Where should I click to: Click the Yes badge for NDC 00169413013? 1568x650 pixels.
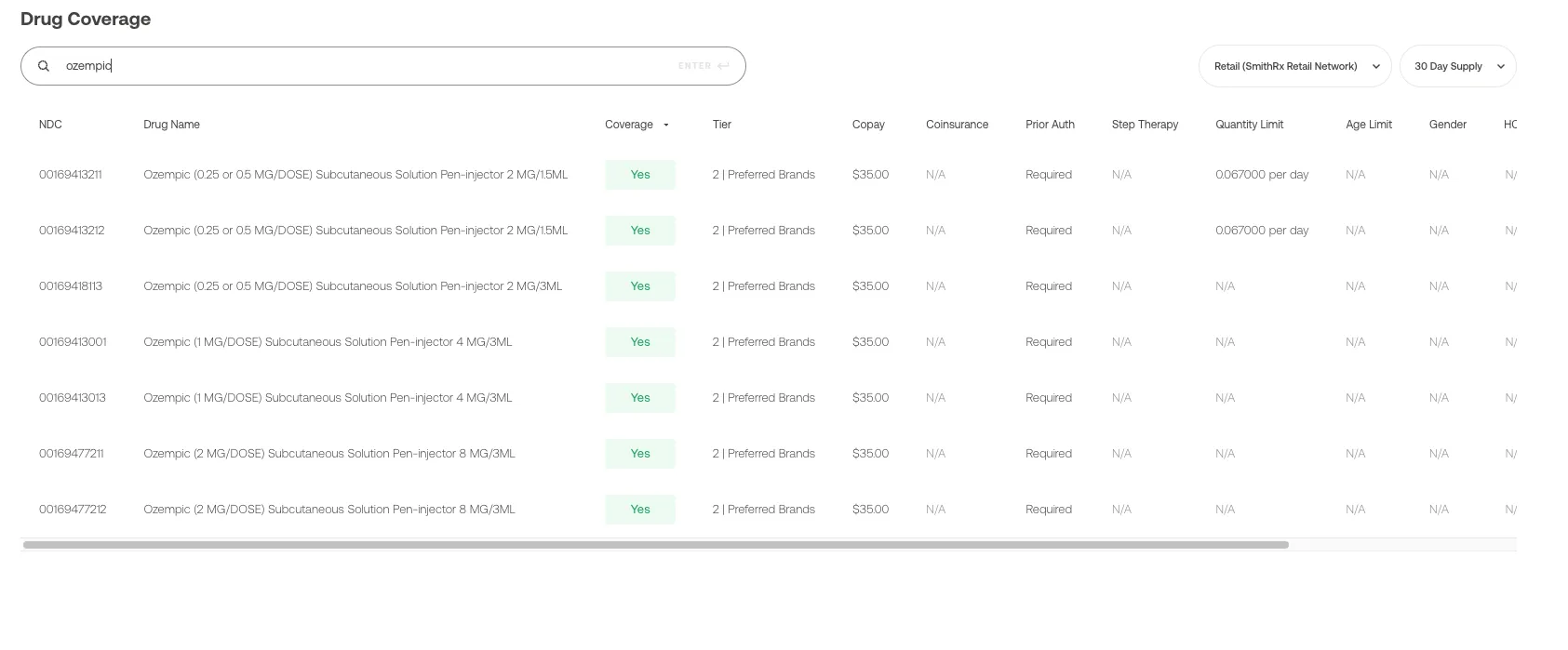click(x=640, y=398)
